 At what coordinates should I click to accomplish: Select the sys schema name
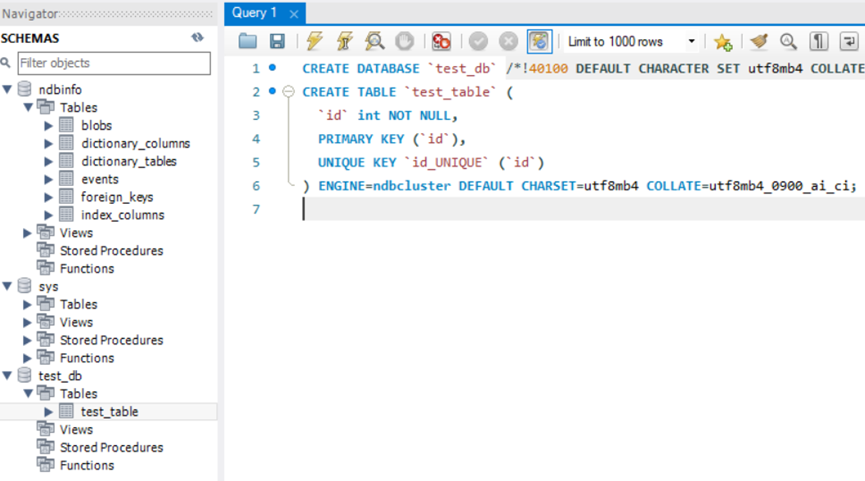(x=48, y=286)
